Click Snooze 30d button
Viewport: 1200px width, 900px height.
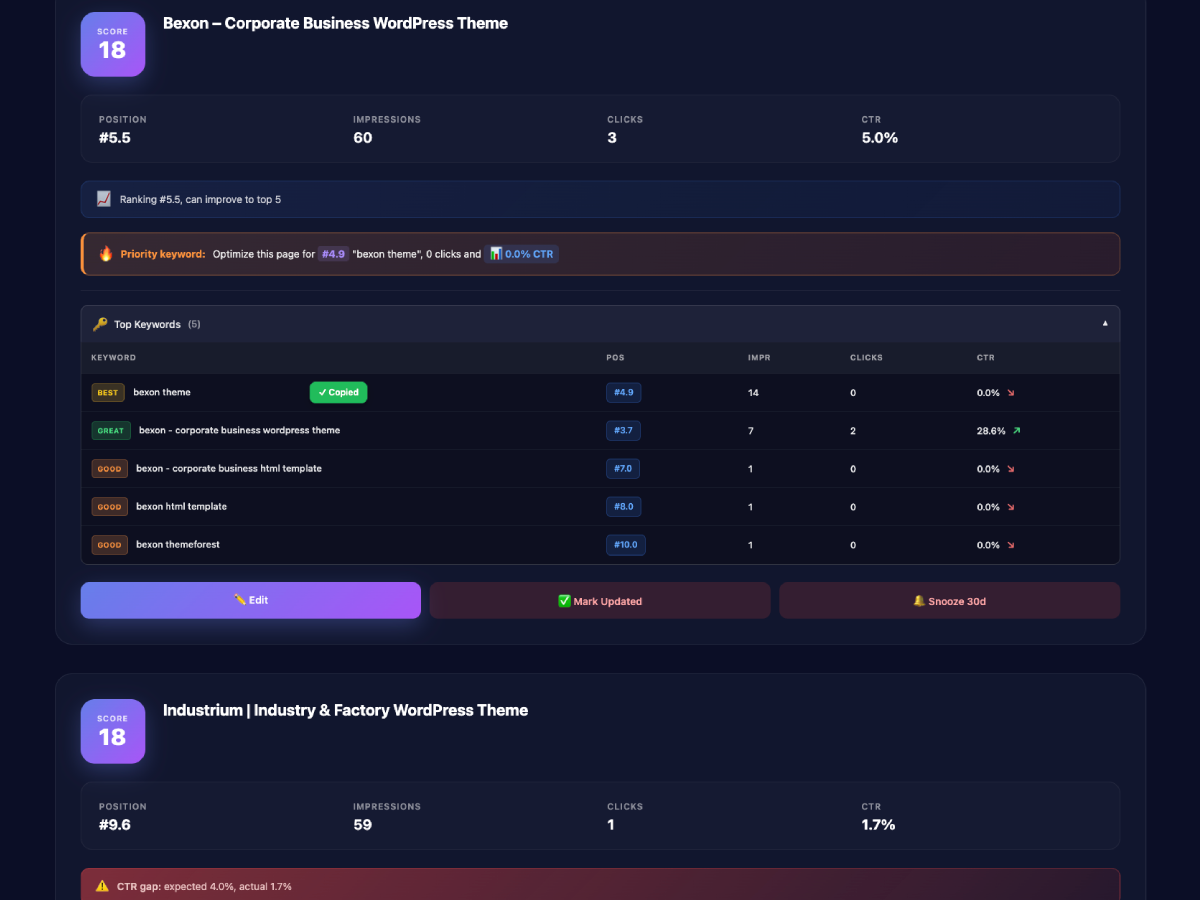tap(949, 601)
